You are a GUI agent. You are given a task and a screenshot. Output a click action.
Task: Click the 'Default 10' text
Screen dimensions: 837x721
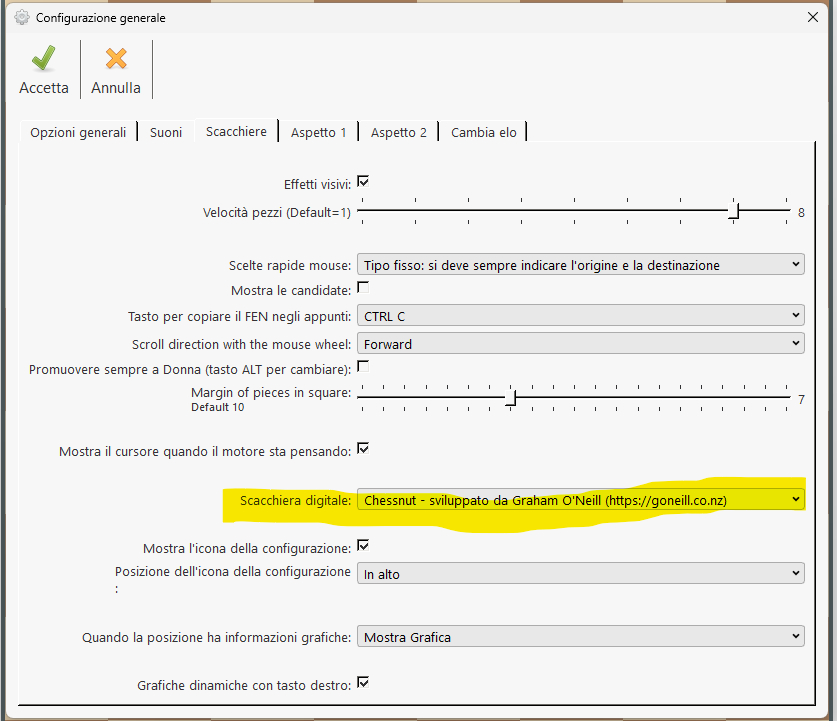(x=217, y=407)
